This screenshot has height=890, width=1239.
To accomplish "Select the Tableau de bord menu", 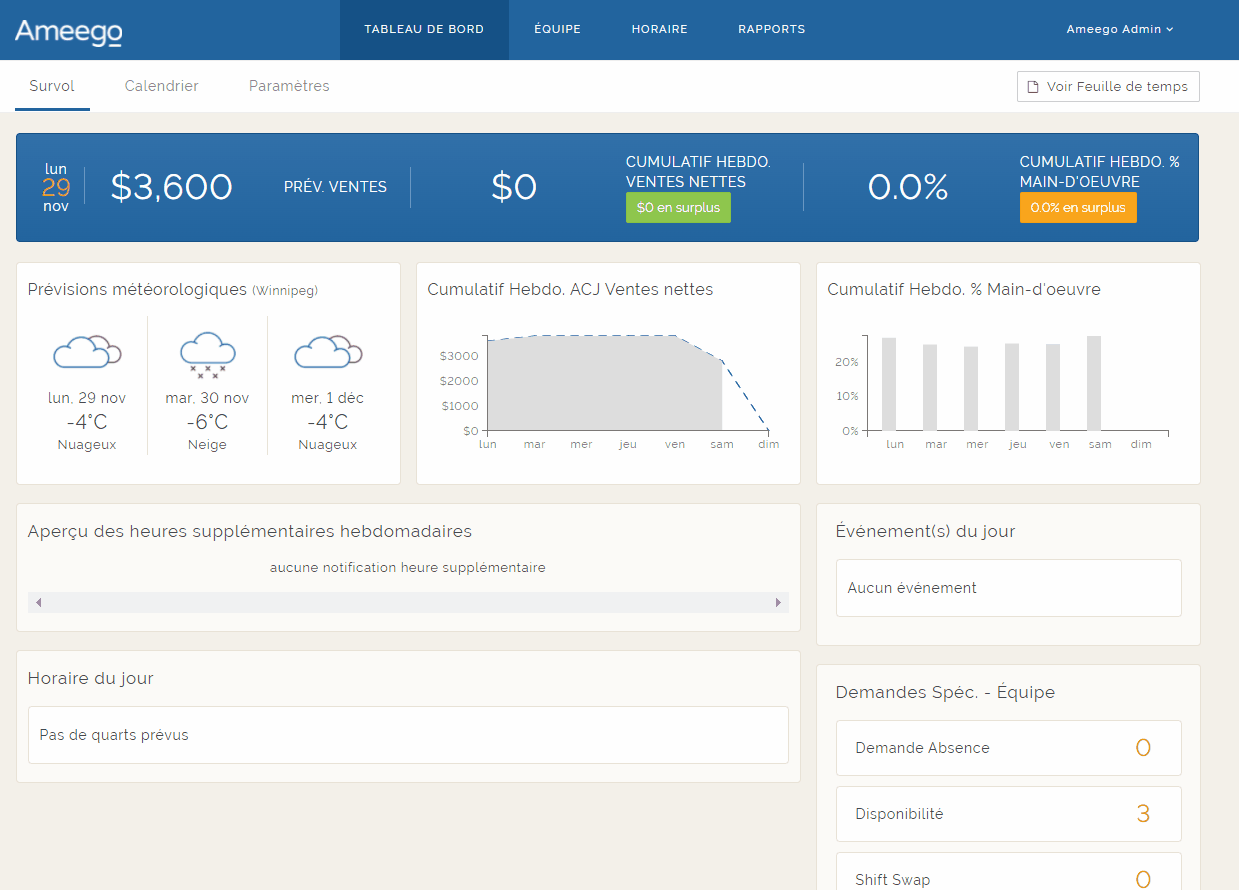I will click(x=424, y=29).
